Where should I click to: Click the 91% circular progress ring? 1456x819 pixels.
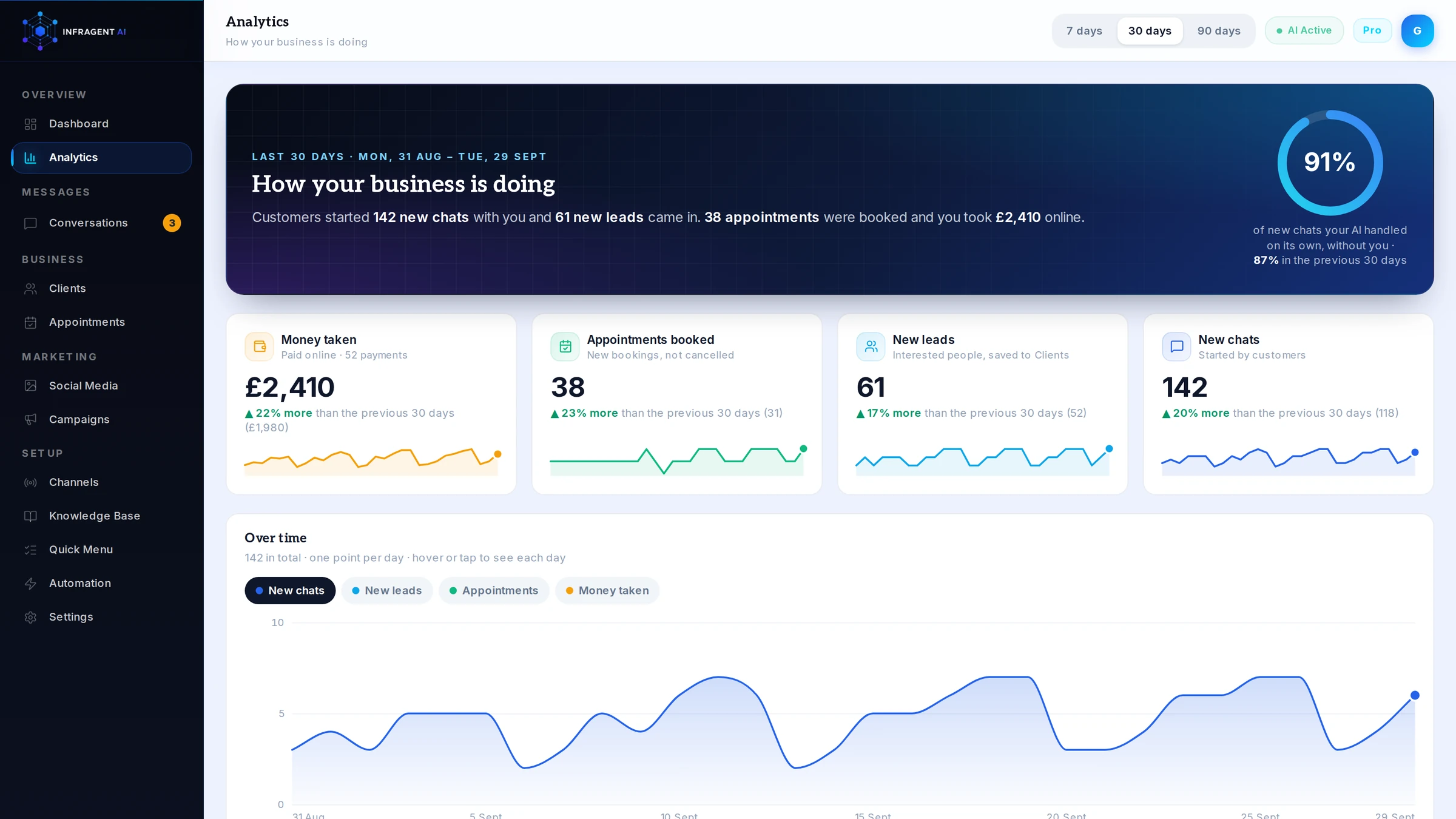[1330, 163]
